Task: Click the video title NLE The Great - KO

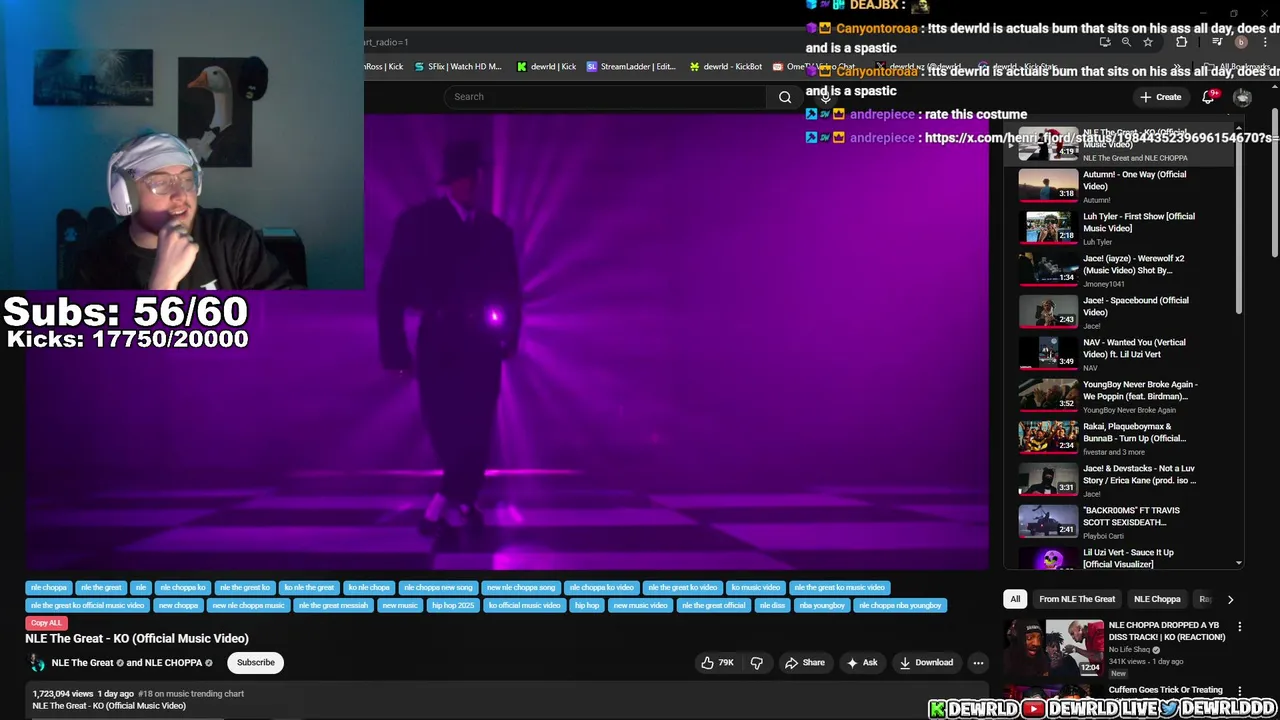Action: coord(137,638)
